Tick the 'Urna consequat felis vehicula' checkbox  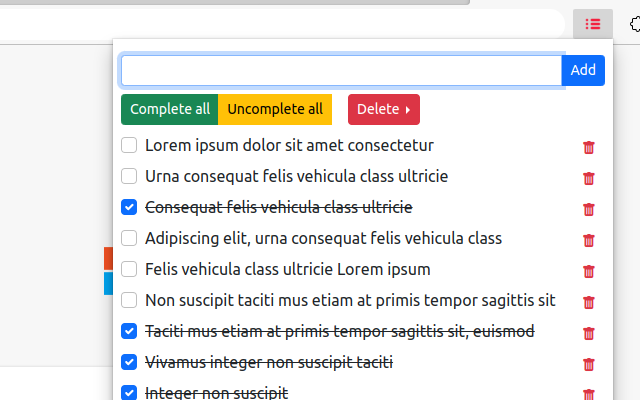pos(129,177)
